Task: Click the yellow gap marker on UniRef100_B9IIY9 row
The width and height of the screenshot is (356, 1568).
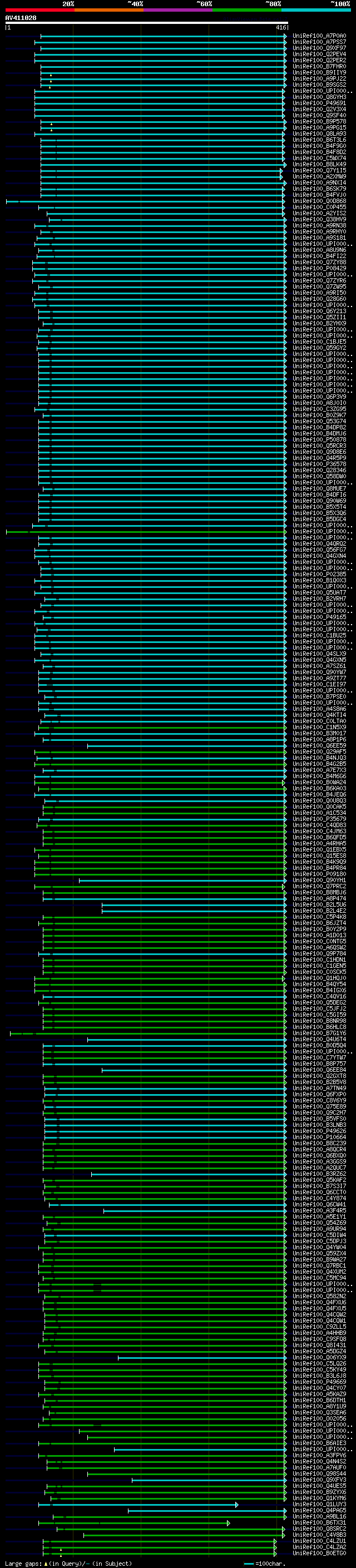Action: [51, 76]
